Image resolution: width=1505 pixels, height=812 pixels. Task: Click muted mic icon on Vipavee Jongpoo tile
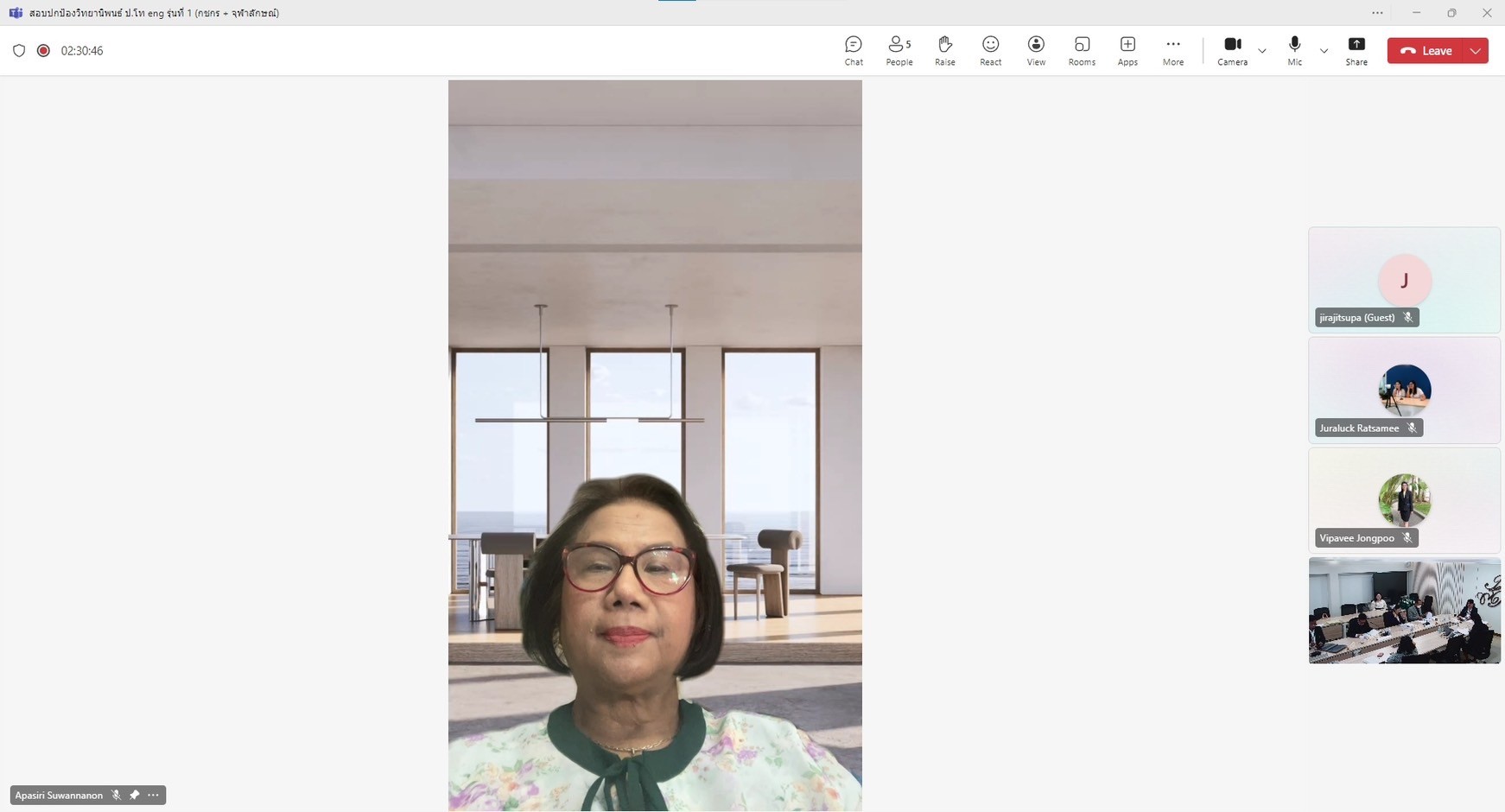(1407, 538)
